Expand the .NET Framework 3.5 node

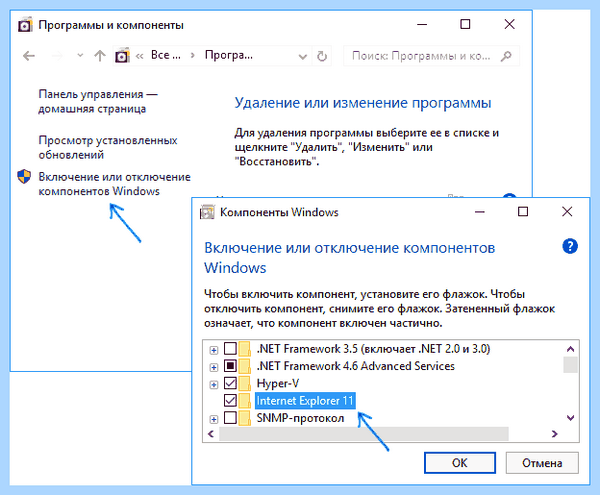pos(214,350)
